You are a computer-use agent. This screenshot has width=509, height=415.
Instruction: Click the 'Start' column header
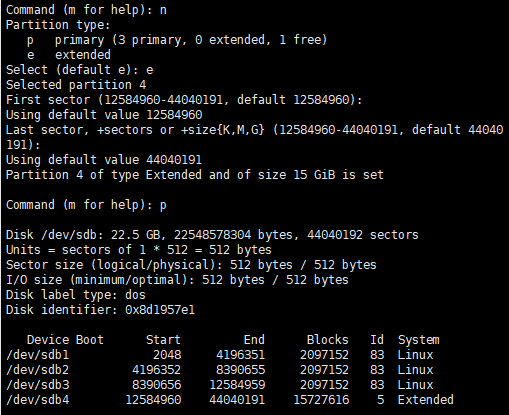pos(163,340)
